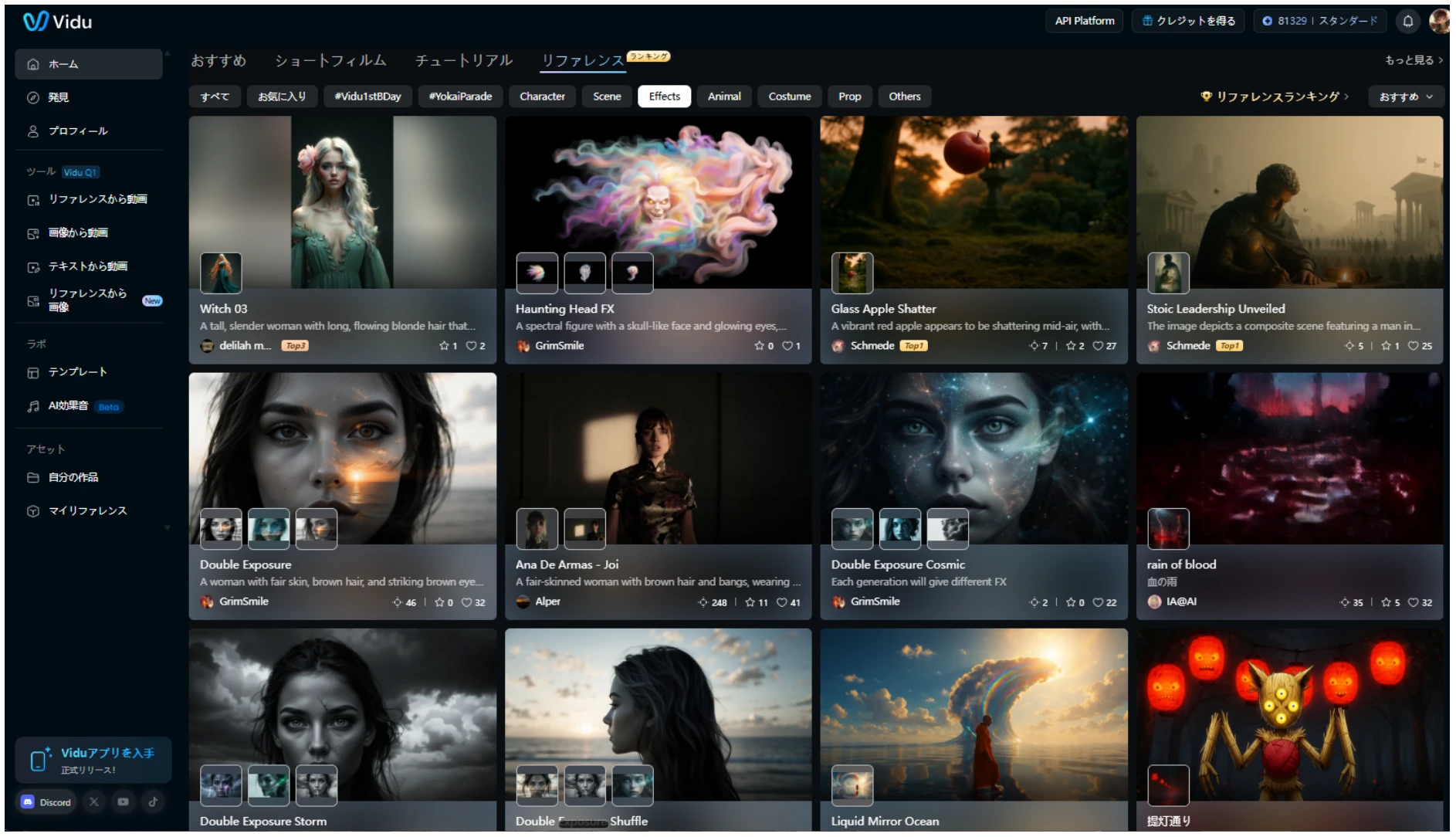The height and width of the screenshot is (837, 1456).
Task: Click the Vidu logo
Action: 57,22
